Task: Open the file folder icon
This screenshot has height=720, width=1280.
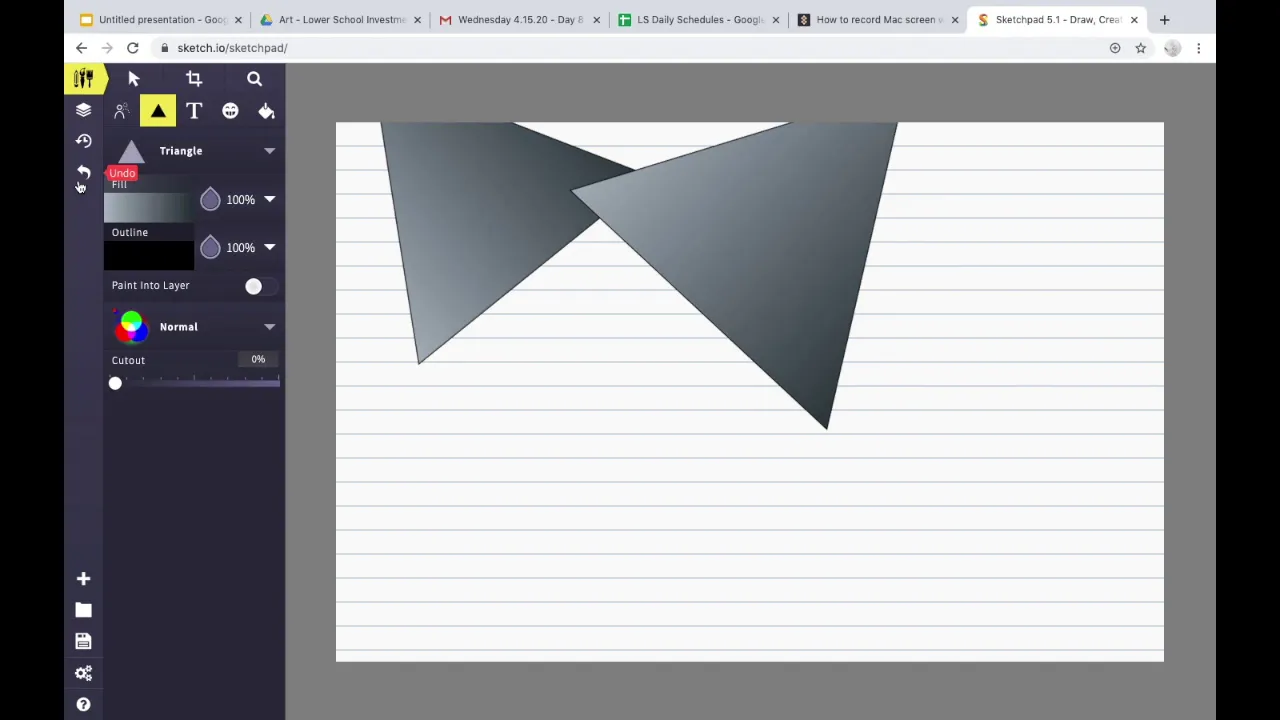Action: [x=83, y=610]
